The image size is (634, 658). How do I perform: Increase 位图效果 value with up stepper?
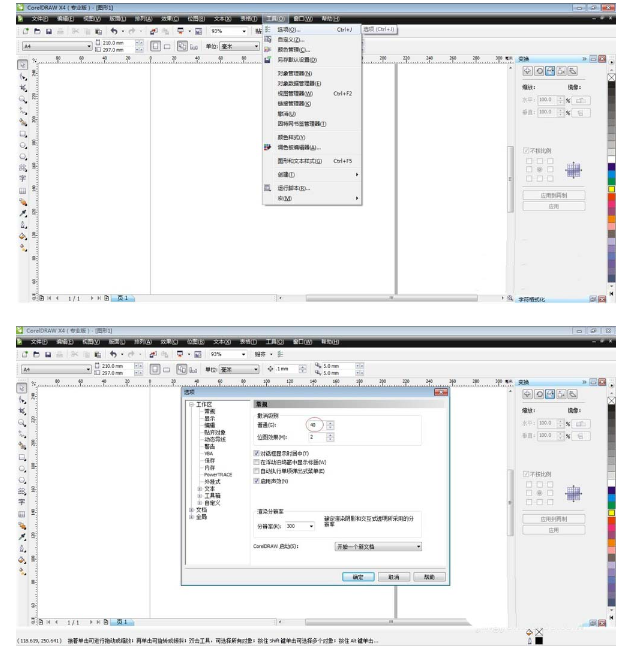click(330, 435)
